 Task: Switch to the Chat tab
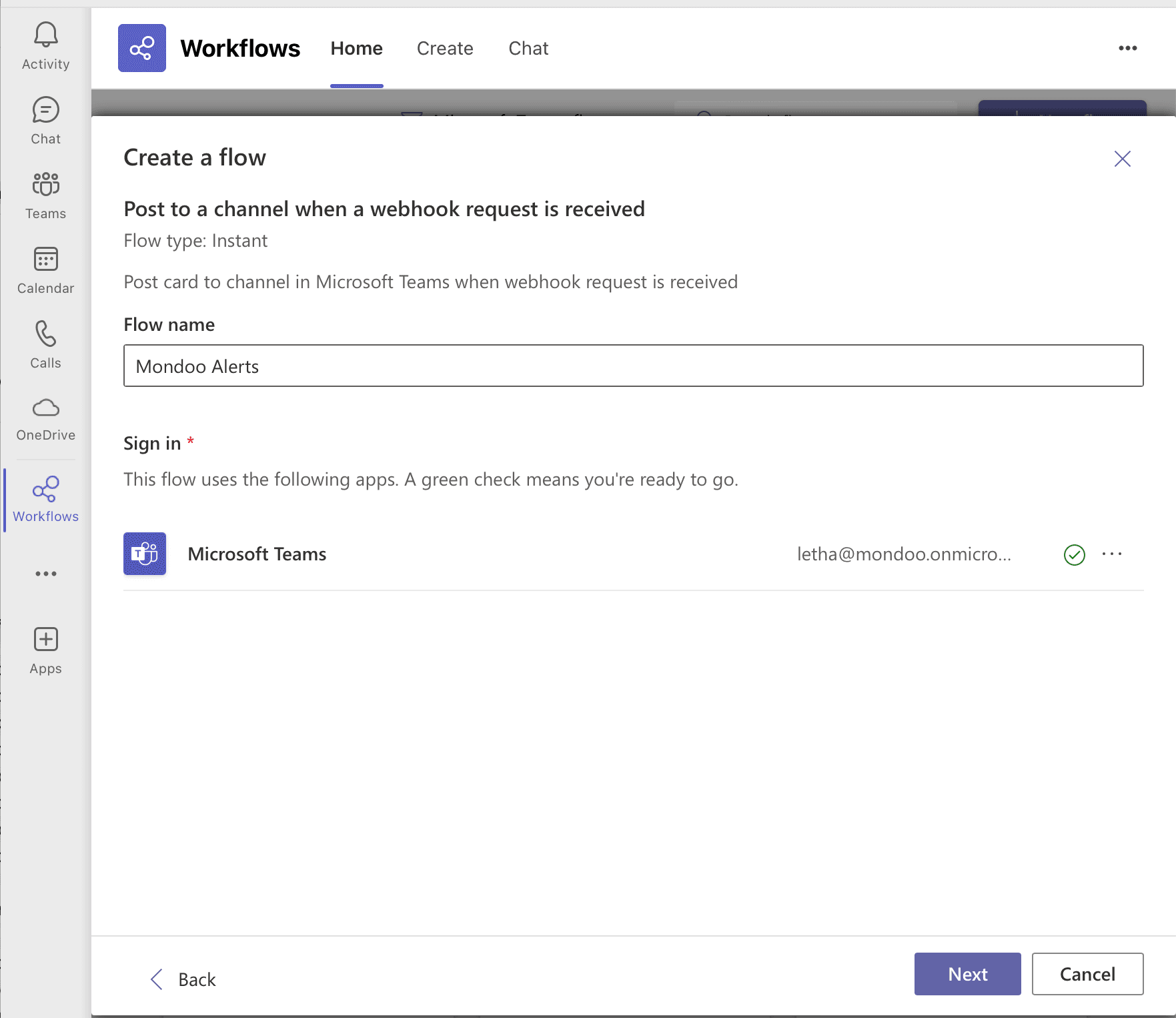pos(528,47)
